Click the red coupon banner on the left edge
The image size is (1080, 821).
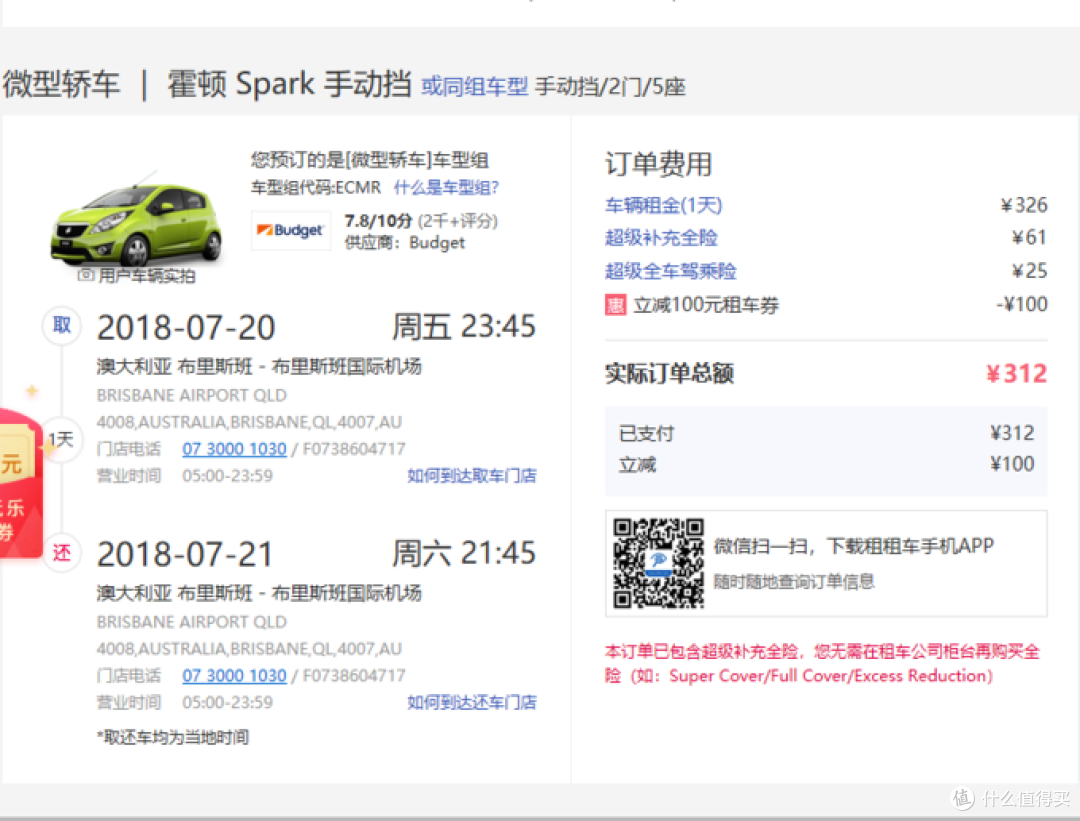pyautogui.click(x=21, y=482)
